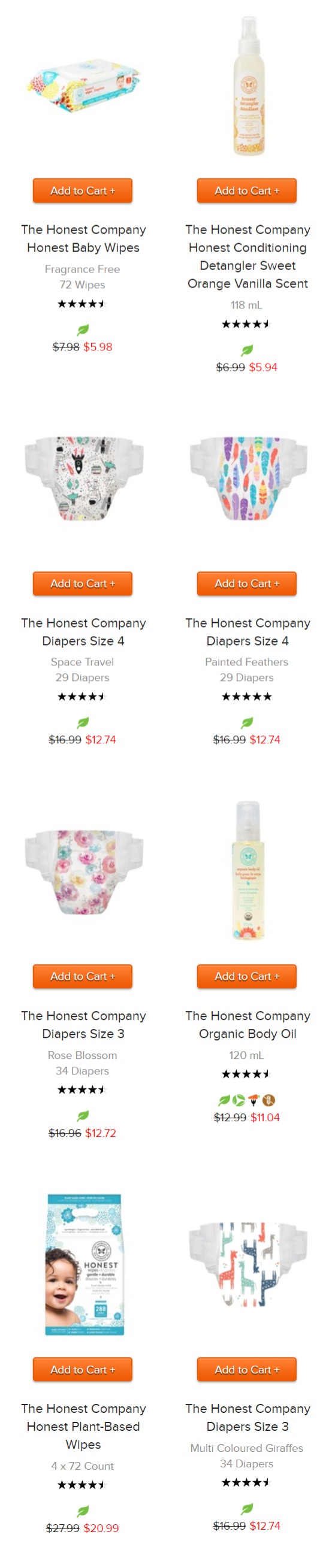Click leaf icon under Multi Coloured Giraffes diapers

click(x=247, y=1508)
